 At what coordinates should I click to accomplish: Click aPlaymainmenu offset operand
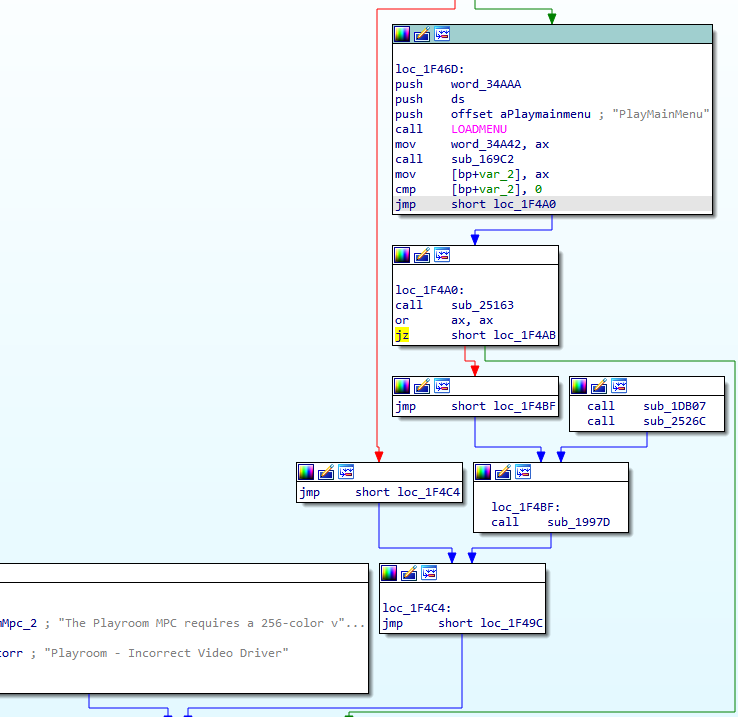point(545,114)
